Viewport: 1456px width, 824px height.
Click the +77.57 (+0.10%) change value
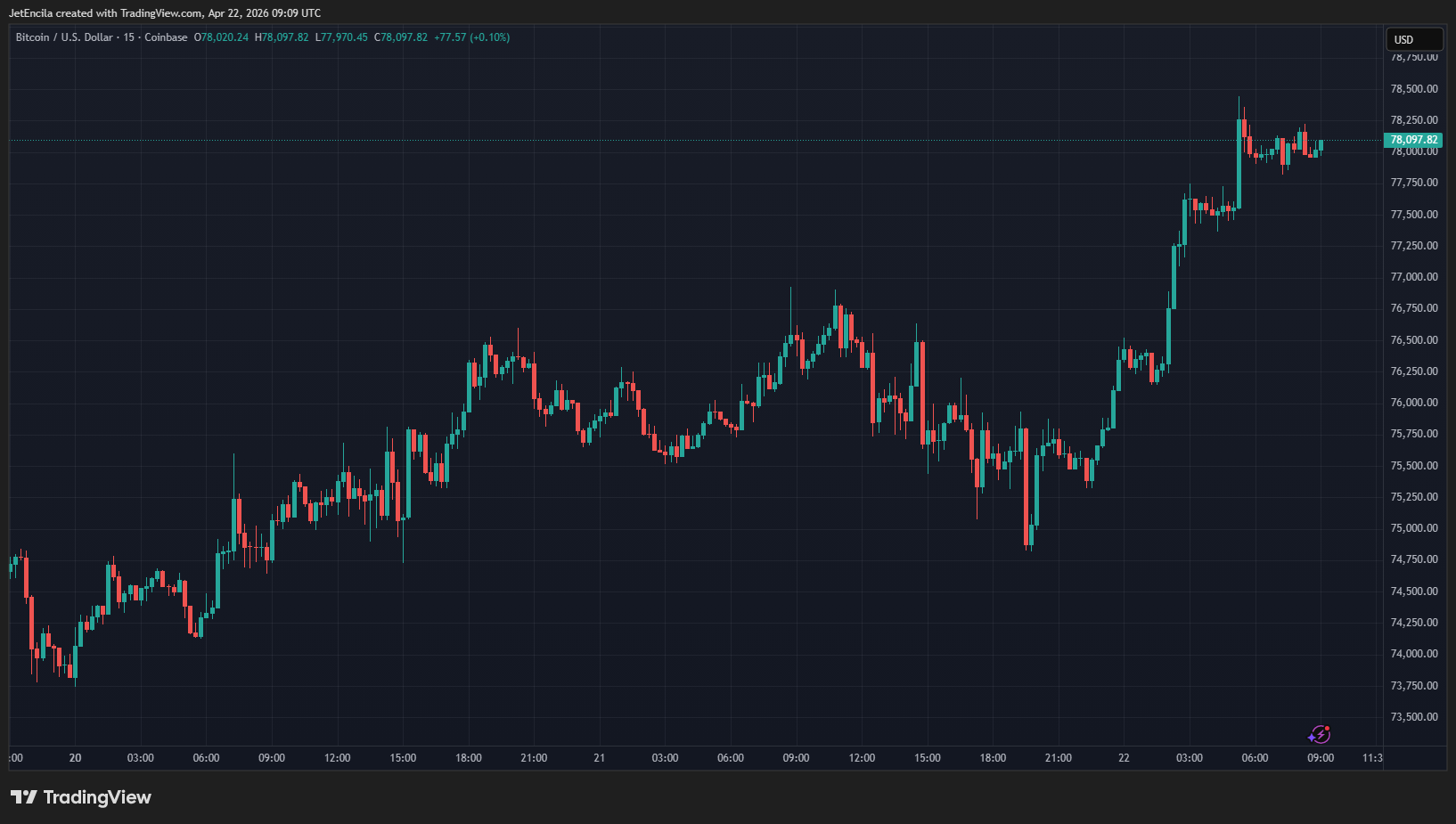(x=471, y=37)
